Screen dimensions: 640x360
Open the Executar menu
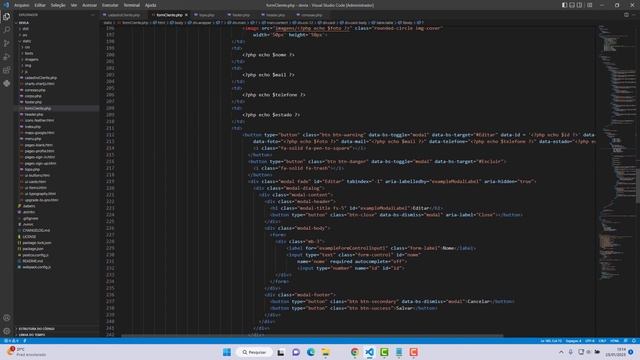[x=110, y=5]
